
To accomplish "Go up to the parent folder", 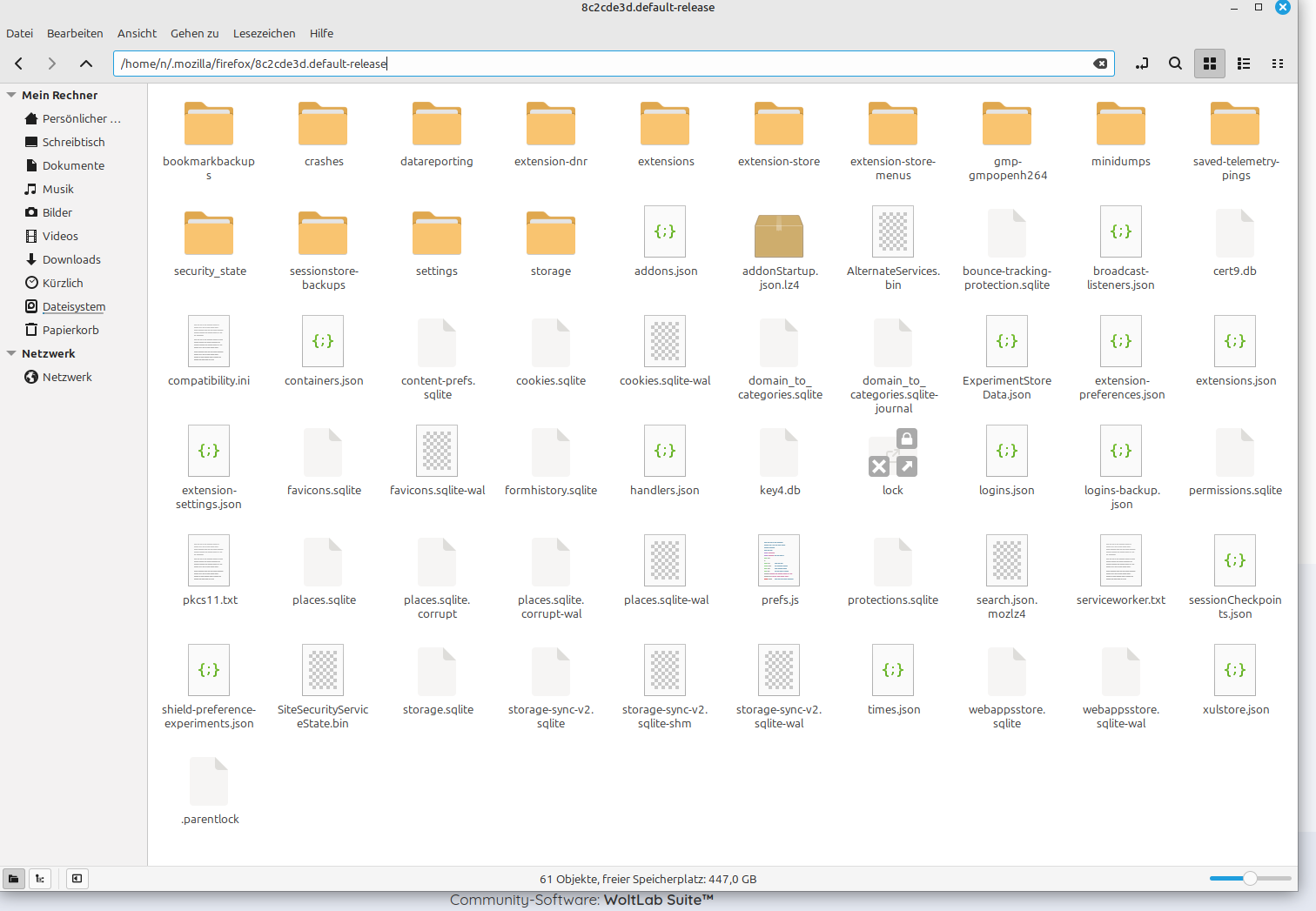I will (x=85, y=64).
